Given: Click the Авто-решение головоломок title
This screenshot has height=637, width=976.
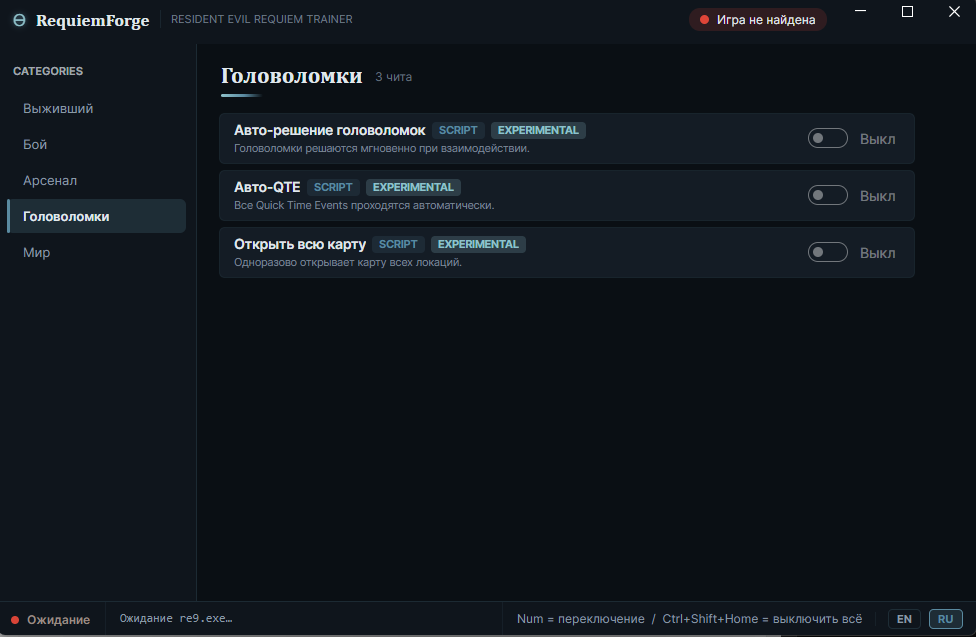Looking at the screenshot, I should click(x=329, y=130).
